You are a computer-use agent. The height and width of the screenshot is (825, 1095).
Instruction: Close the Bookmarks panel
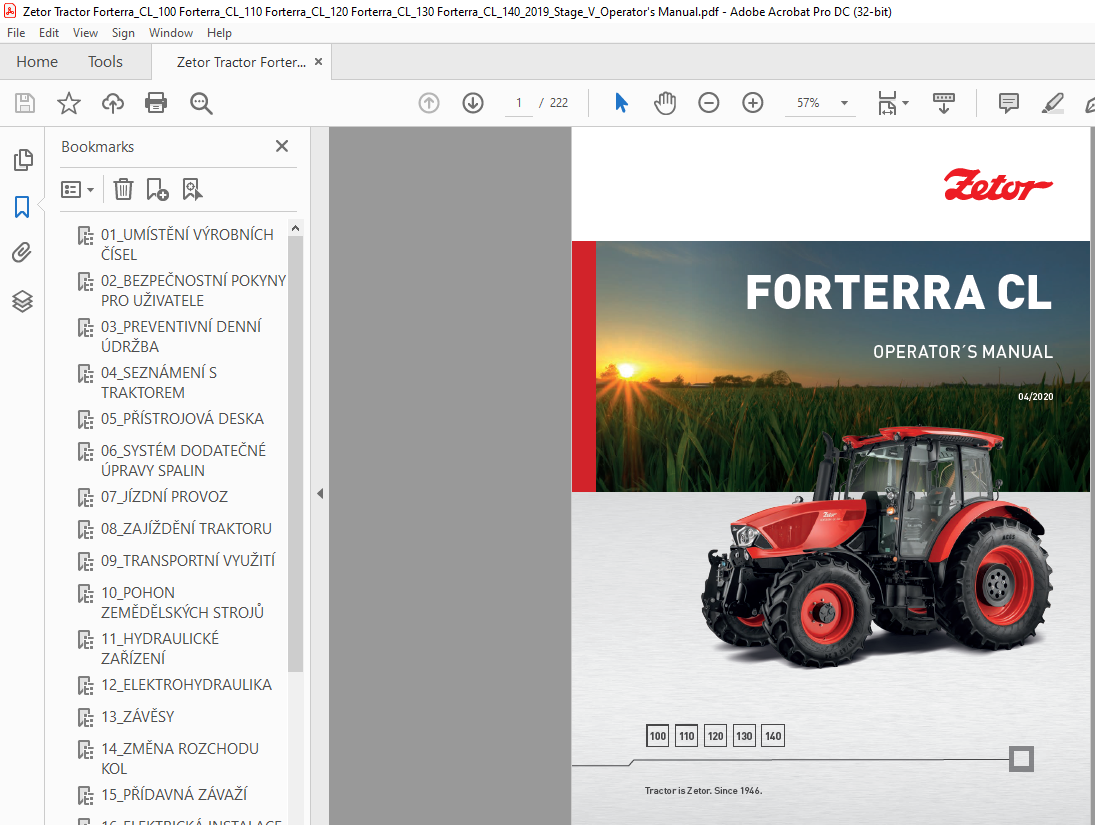[281, 146]
